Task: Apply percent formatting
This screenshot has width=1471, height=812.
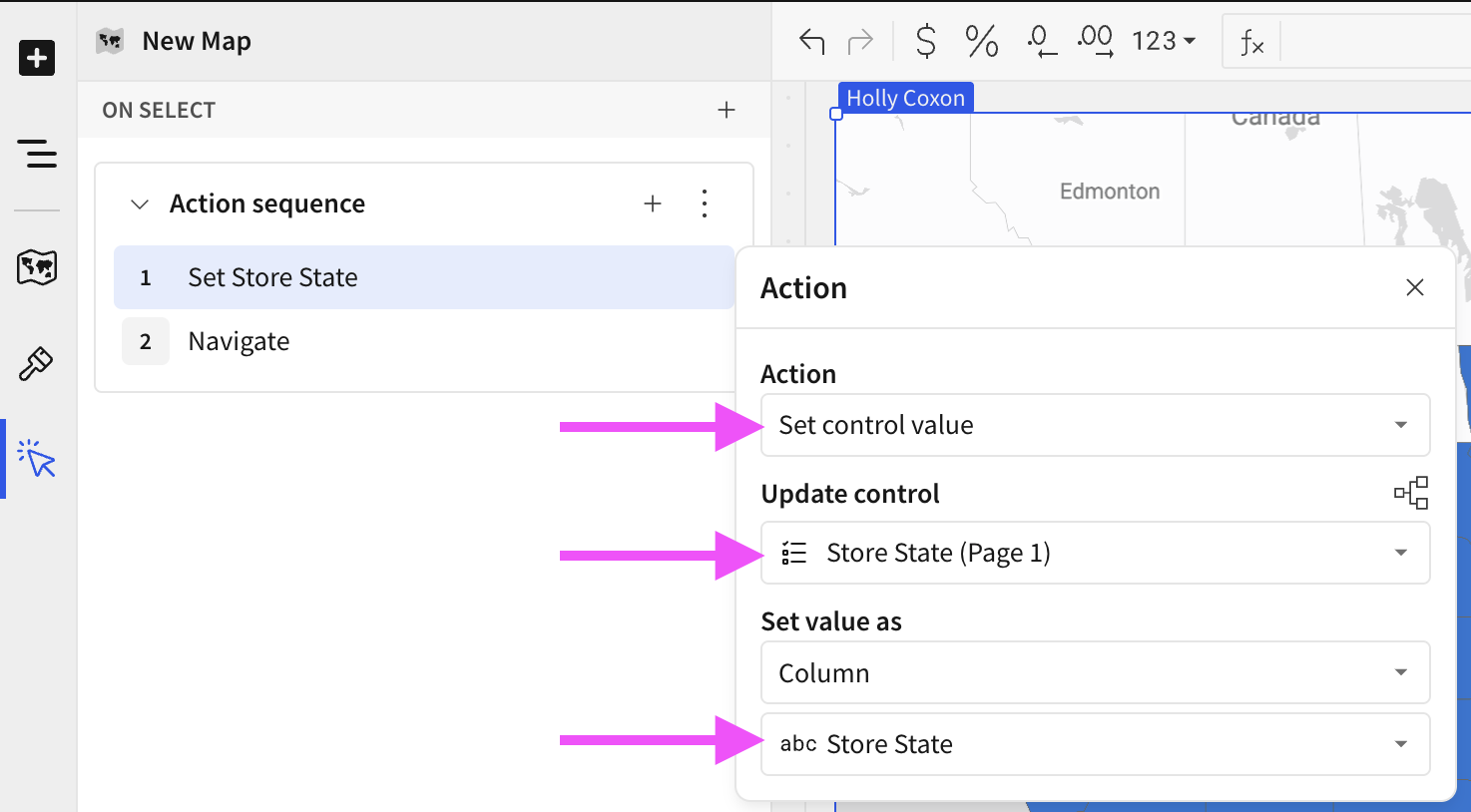Action: [x=980, y=41]
